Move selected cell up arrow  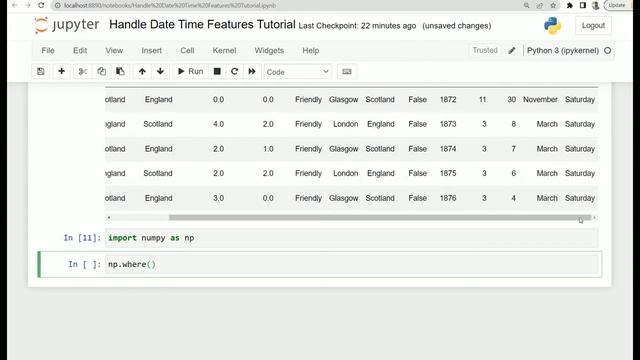coord(142,71)
